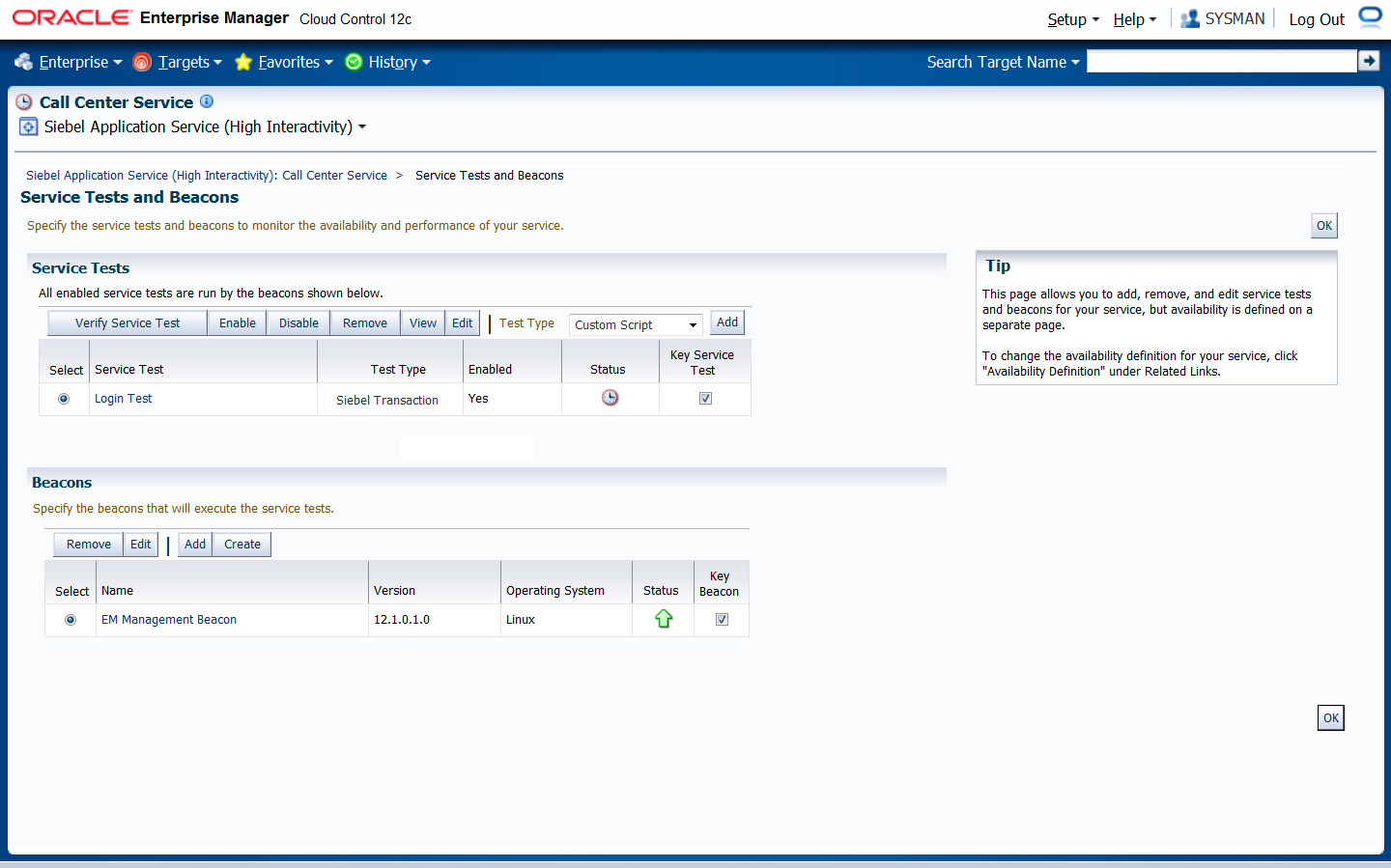Image resolution: width=1391 pixels, height=868 pixels.
Task: Toggle the EM Management Beacon Key Beacon checkbox
Action: pos(722,620)
